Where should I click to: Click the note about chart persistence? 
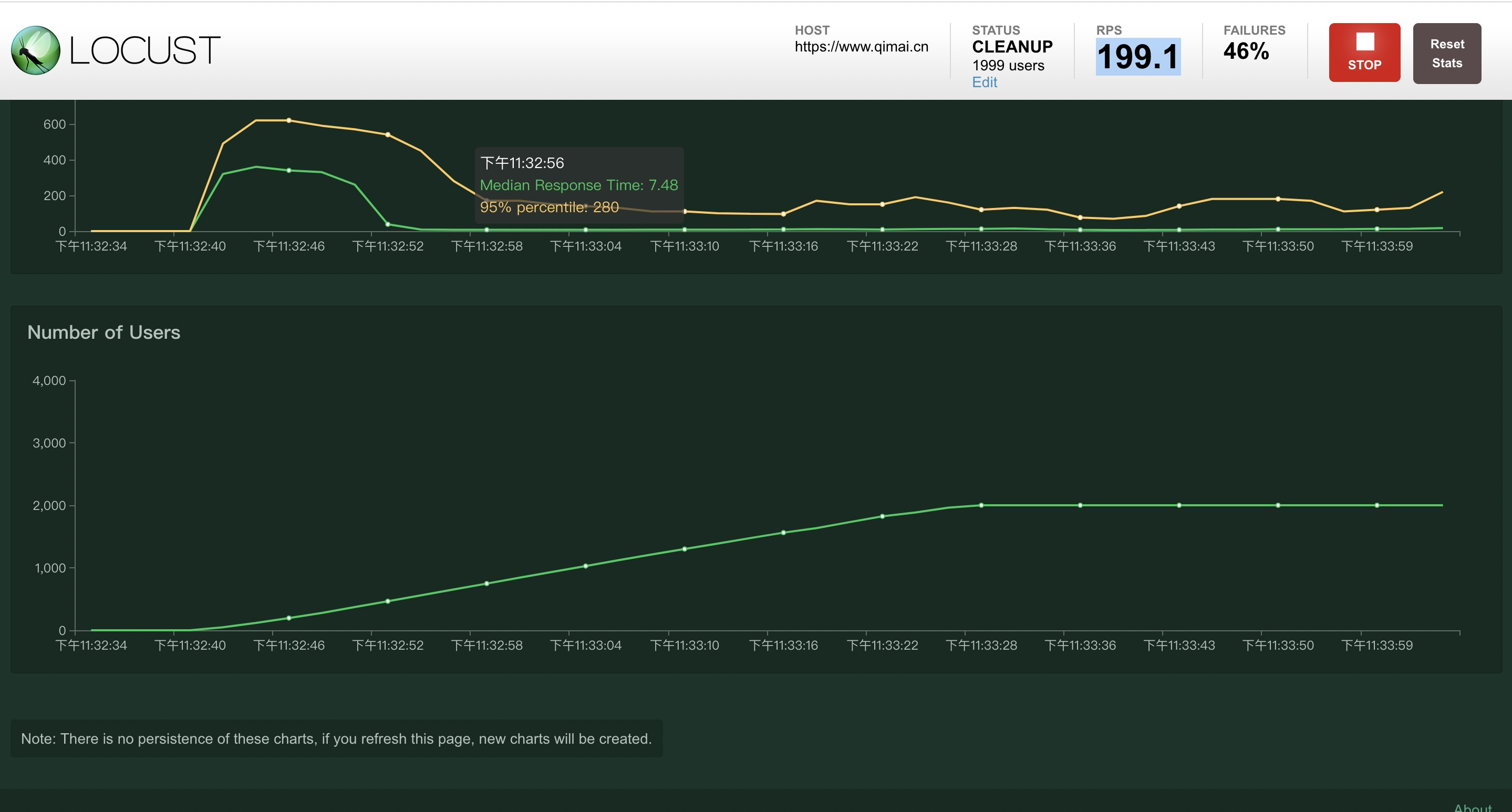336,738
